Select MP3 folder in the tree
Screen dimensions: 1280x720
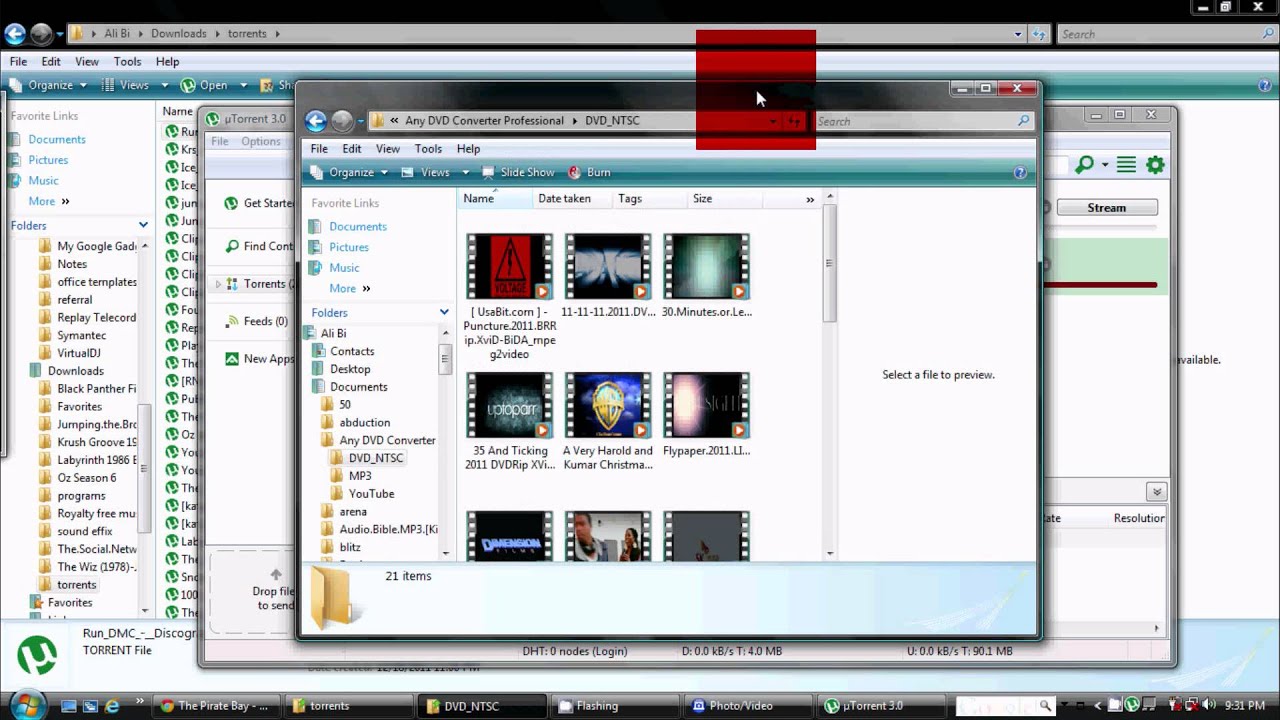coord(360,477)
